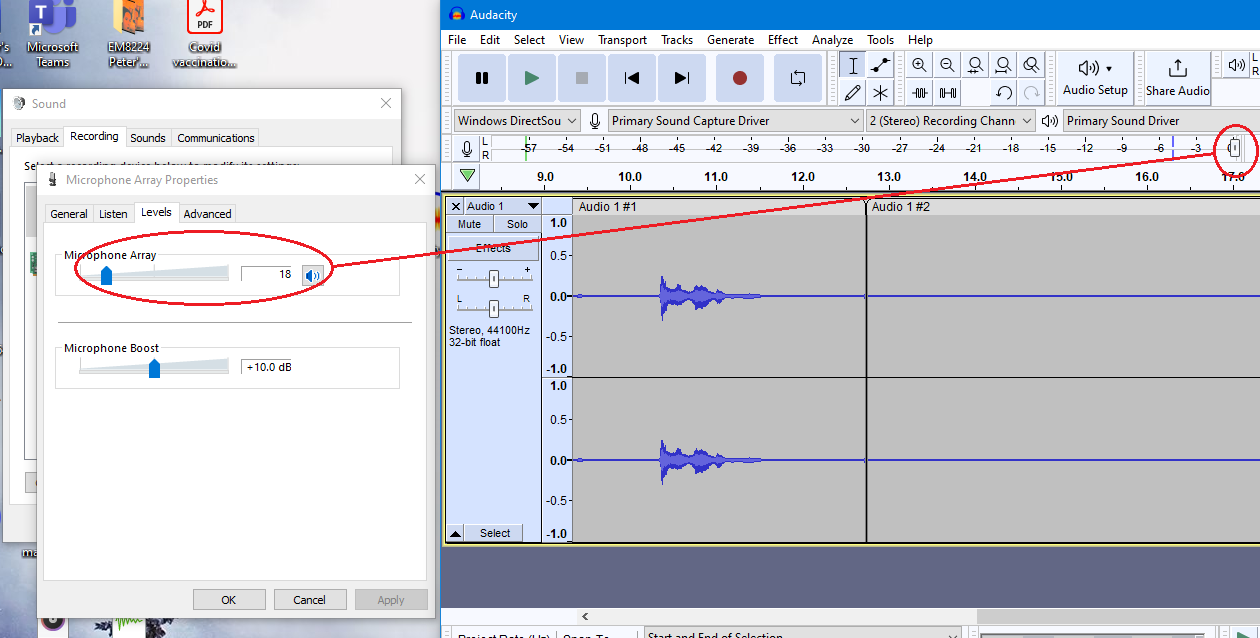Activate the Multi-tool
The height and width of the screenshot is (638, 1260).
[x=881, y=92]
